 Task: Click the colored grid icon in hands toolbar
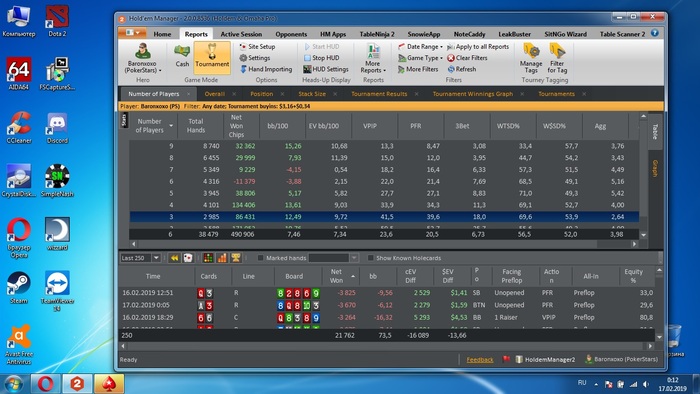(208, 258)
